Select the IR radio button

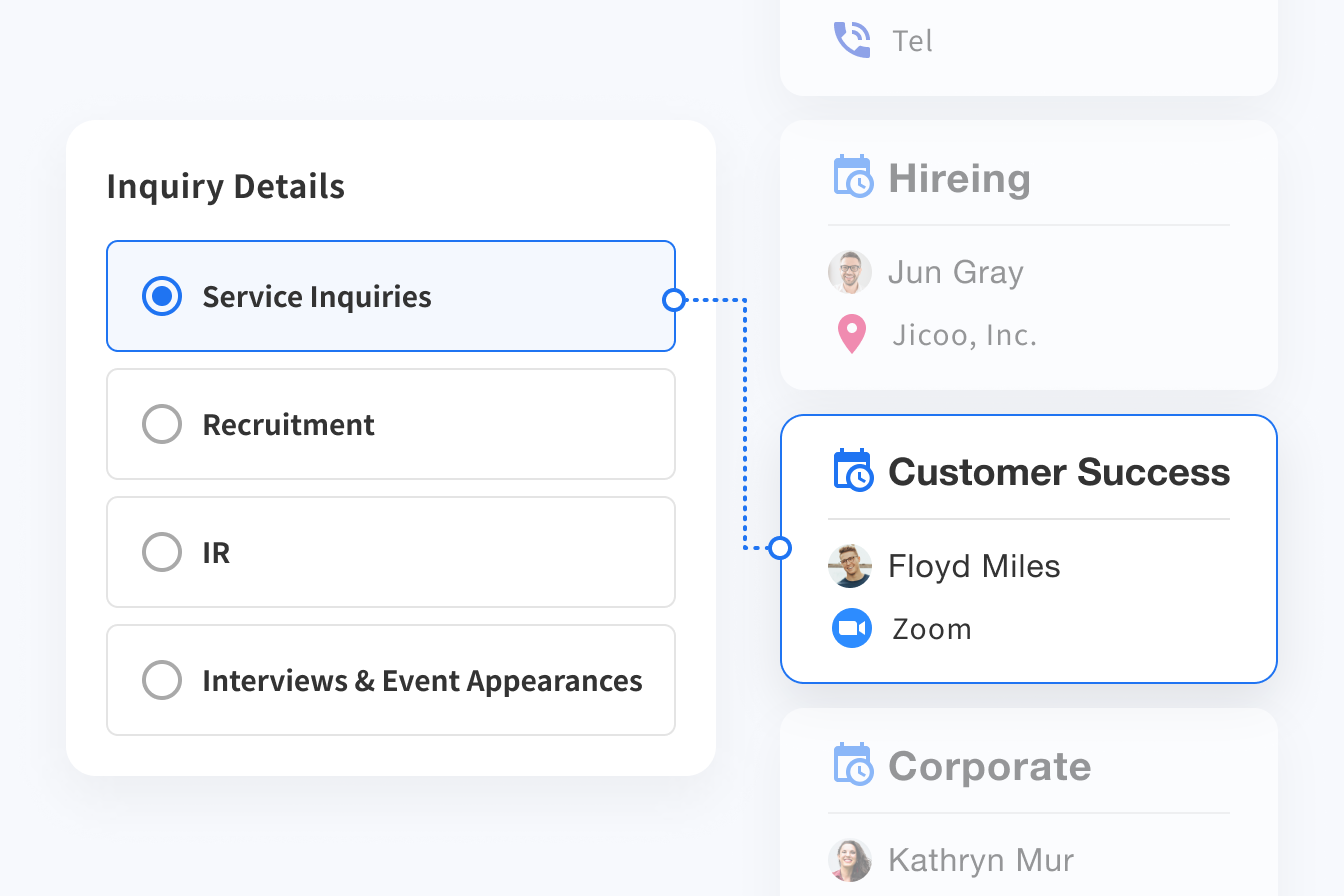tap(161, 552)
